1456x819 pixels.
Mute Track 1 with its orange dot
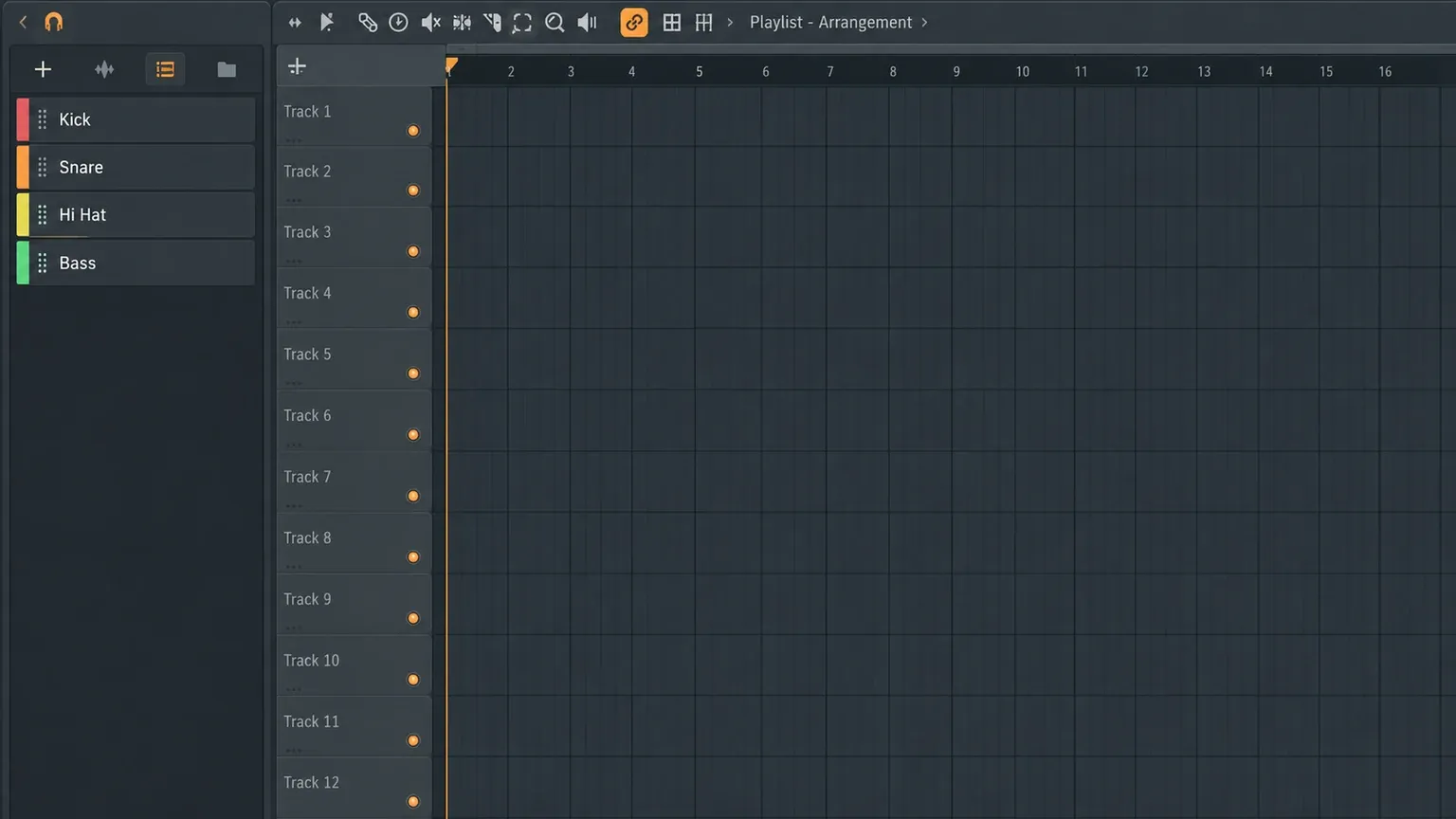413,131
